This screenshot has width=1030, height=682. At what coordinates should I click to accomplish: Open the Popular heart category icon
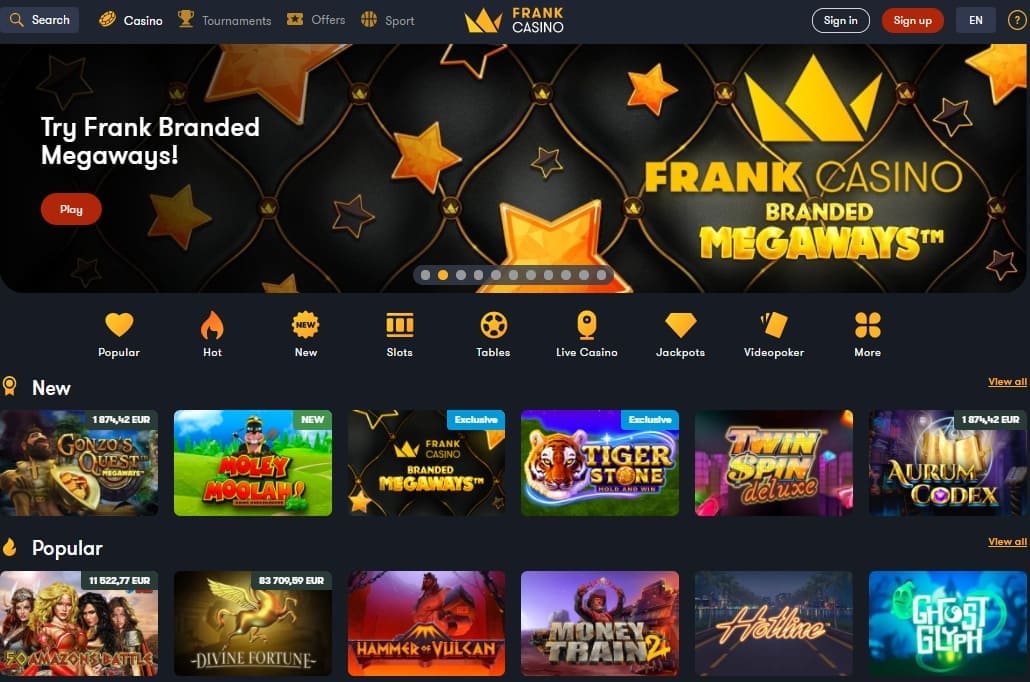[x=119, y=325]
